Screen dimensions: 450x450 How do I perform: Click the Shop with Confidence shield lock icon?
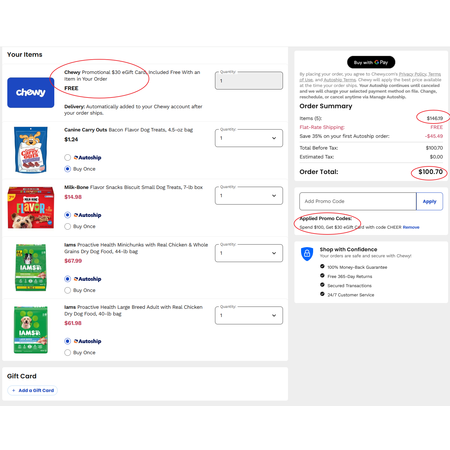(x=307, y=254)
